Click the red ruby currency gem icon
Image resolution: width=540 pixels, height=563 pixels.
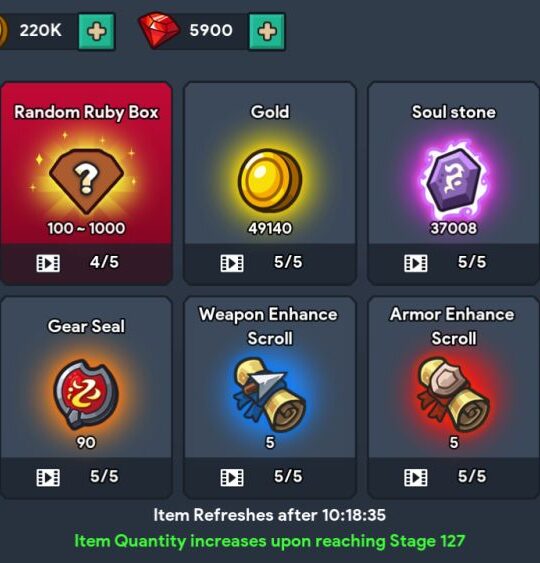point(159,31)
